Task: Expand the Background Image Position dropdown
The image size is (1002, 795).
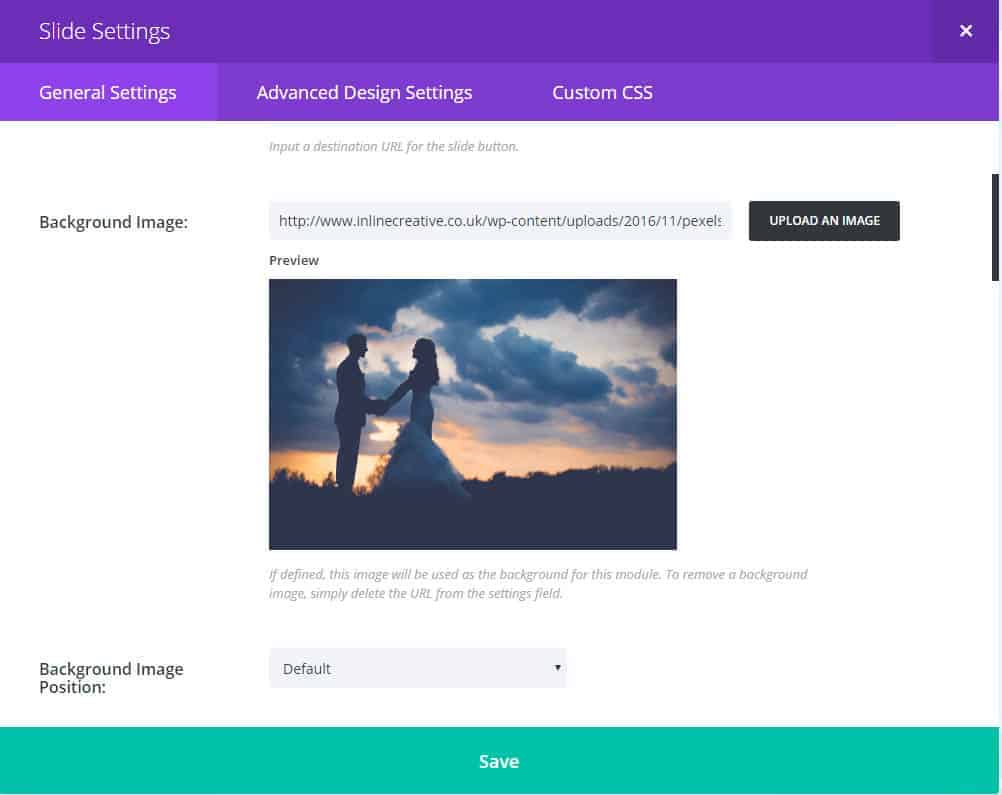Action: 418,668
